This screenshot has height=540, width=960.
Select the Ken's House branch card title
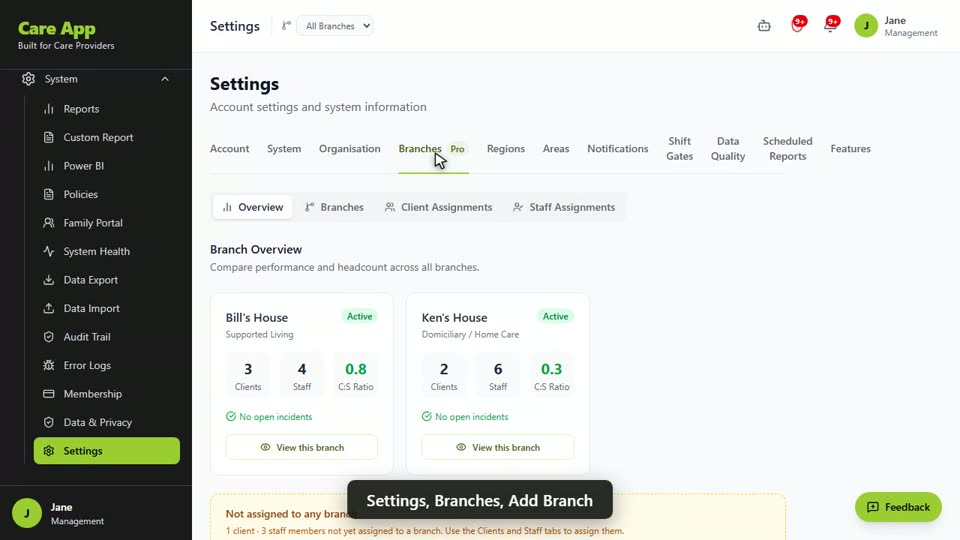coord(454,317)
